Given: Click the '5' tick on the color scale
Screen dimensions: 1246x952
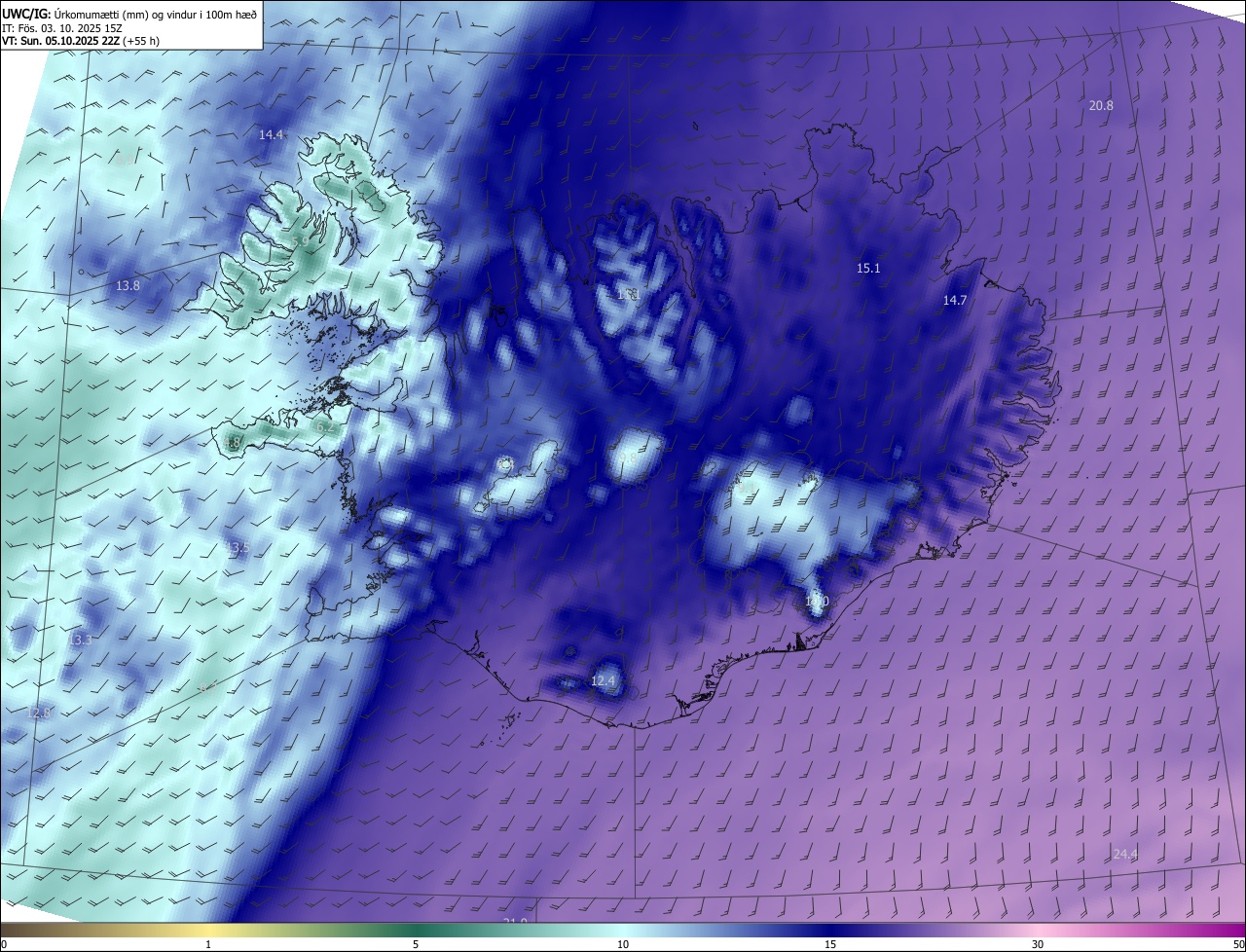Looking at the screenshot, I should tap(416, 944).
